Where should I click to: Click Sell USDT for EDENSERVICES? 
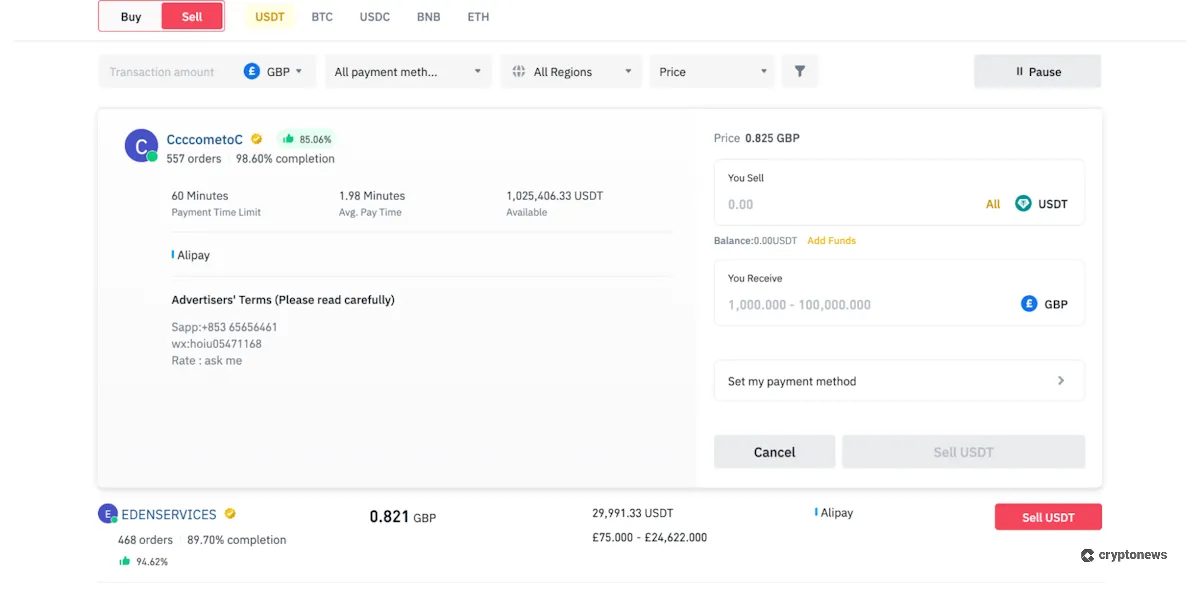click(x=1048, y=517)
